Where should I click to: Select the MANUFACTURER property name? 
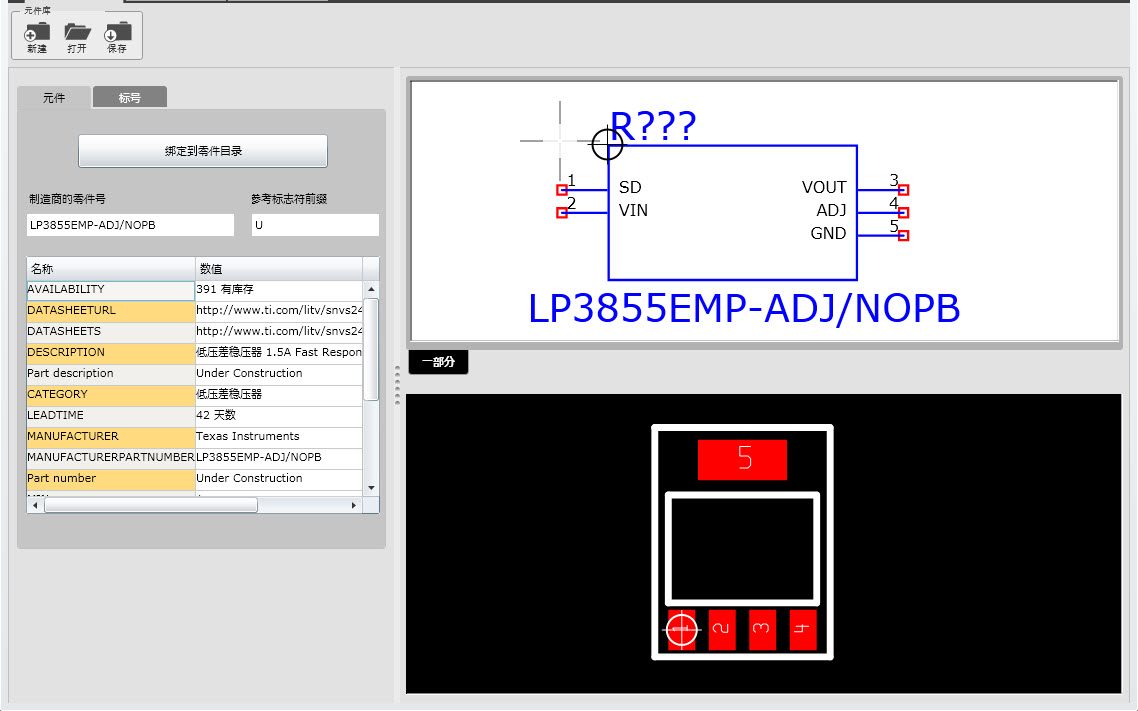[x=111, y=437]
